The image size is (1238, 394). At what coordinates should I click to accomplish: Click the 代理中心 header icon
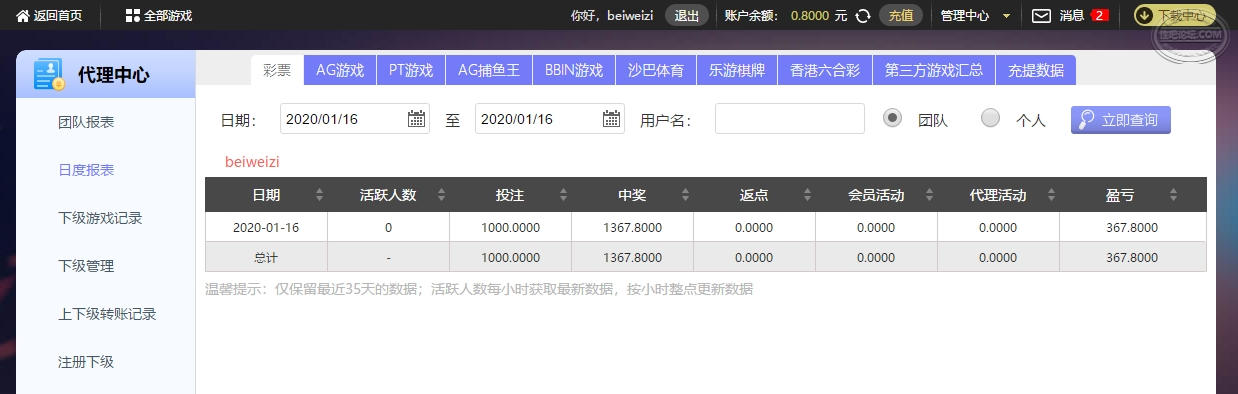[x=48, y=74]
